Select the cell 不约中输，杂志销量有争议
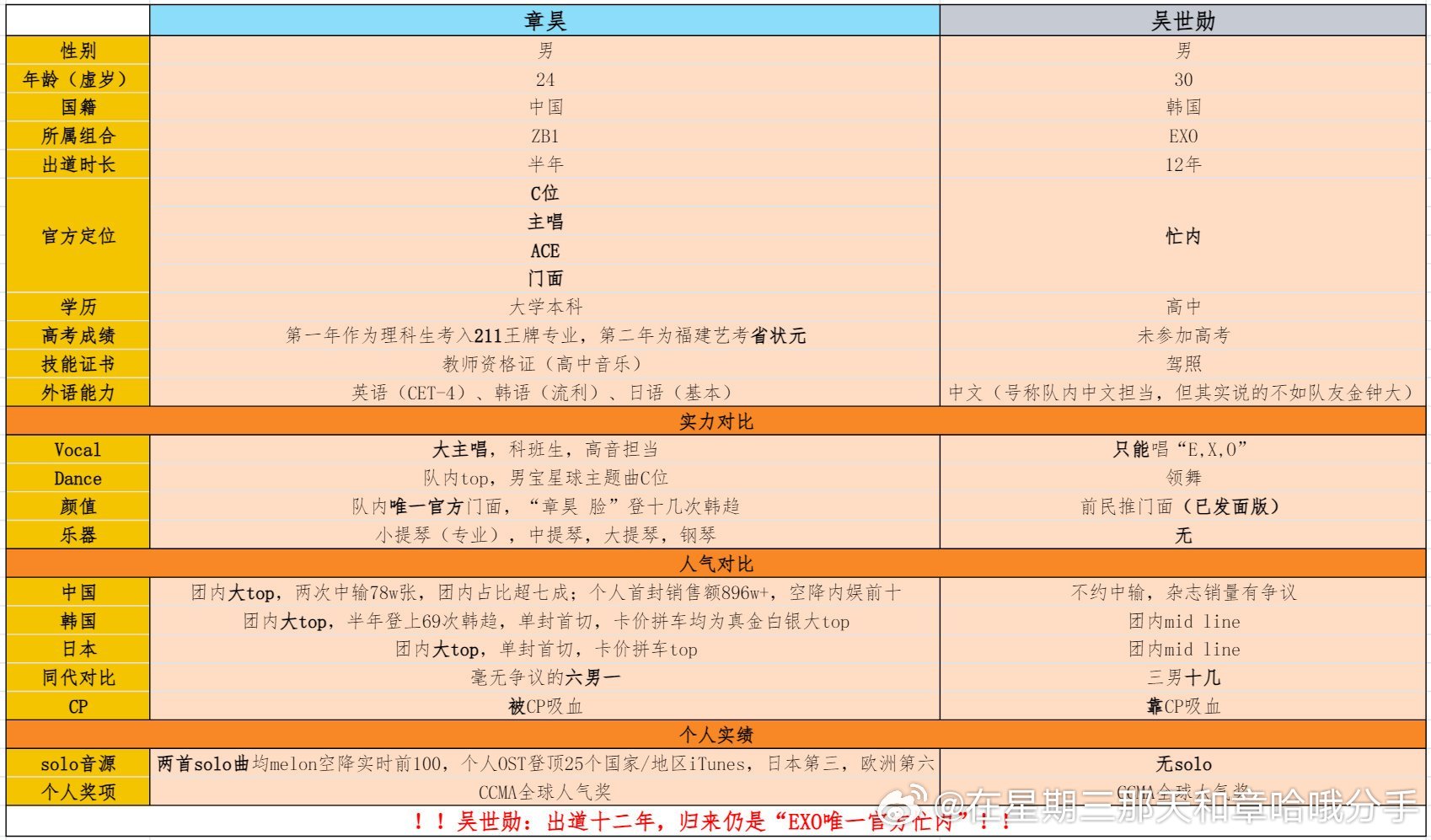Image resolution: width=1431 pixels, height=840 pixels. tap(1182, 592)
